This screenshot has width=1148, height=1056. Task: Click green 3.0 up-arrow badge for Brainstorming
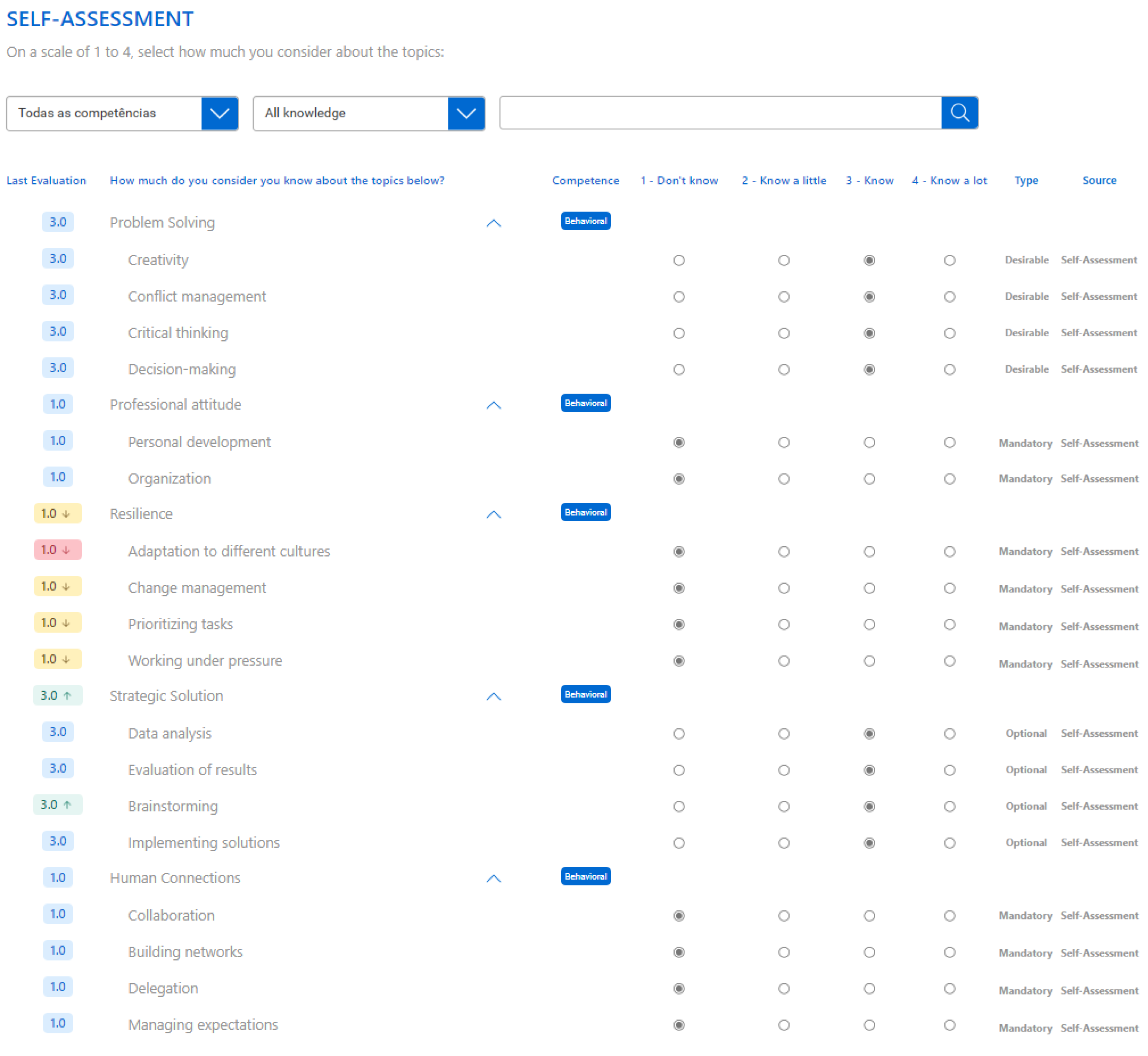coord(57,805)
